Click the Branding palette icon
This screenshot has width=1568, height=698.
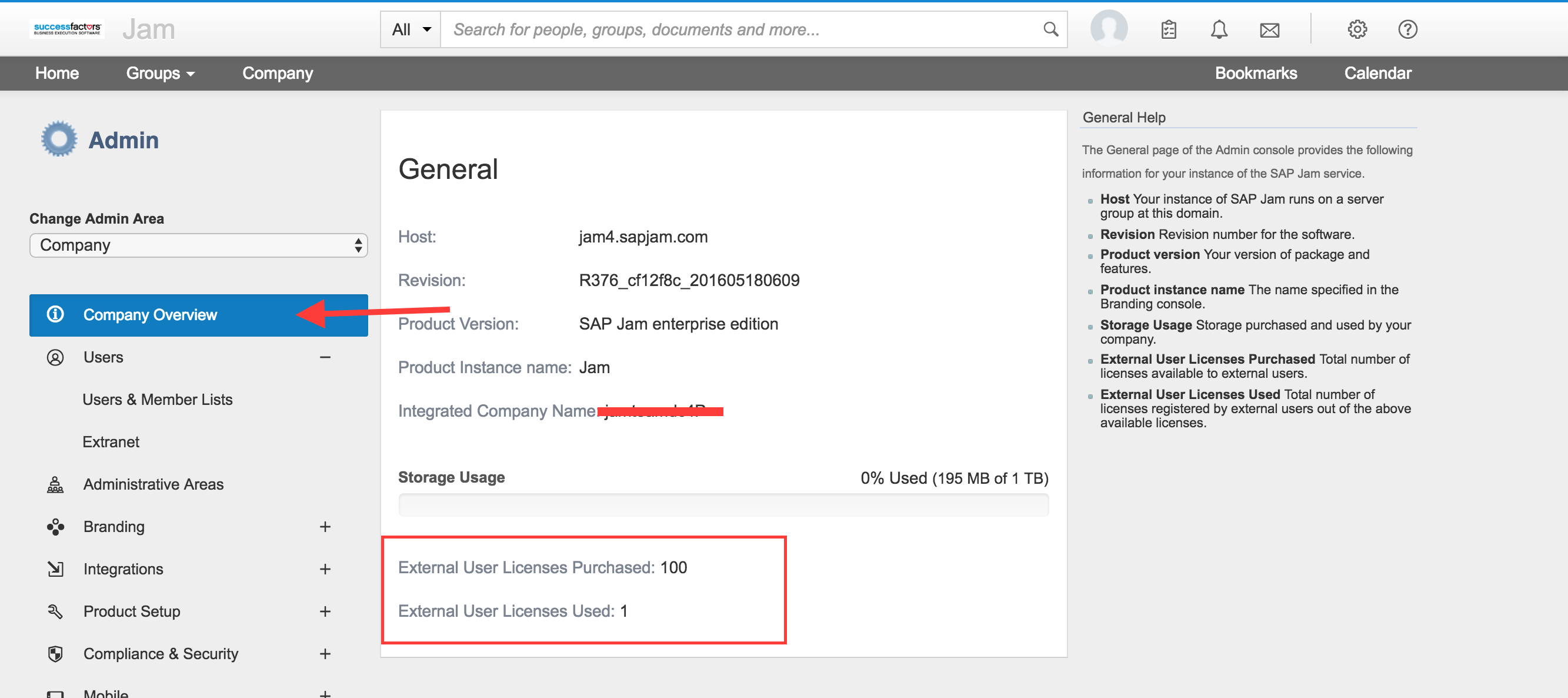tap(55, 526)
